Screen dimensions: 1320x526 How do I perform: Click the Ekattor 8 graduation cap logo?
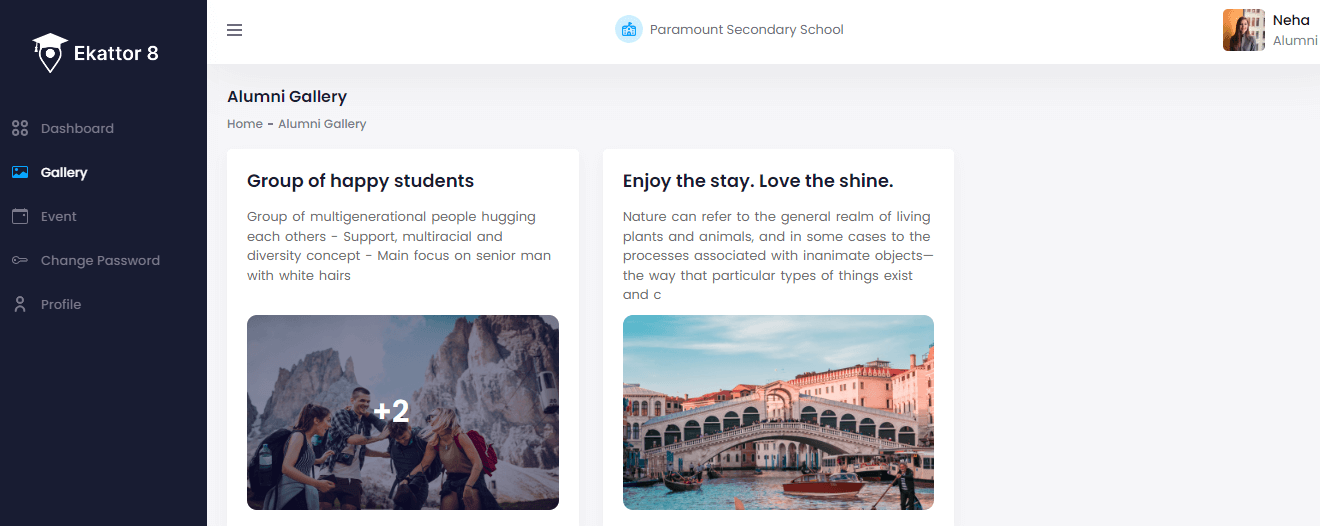pyautogui.click(x=50, y=53)
